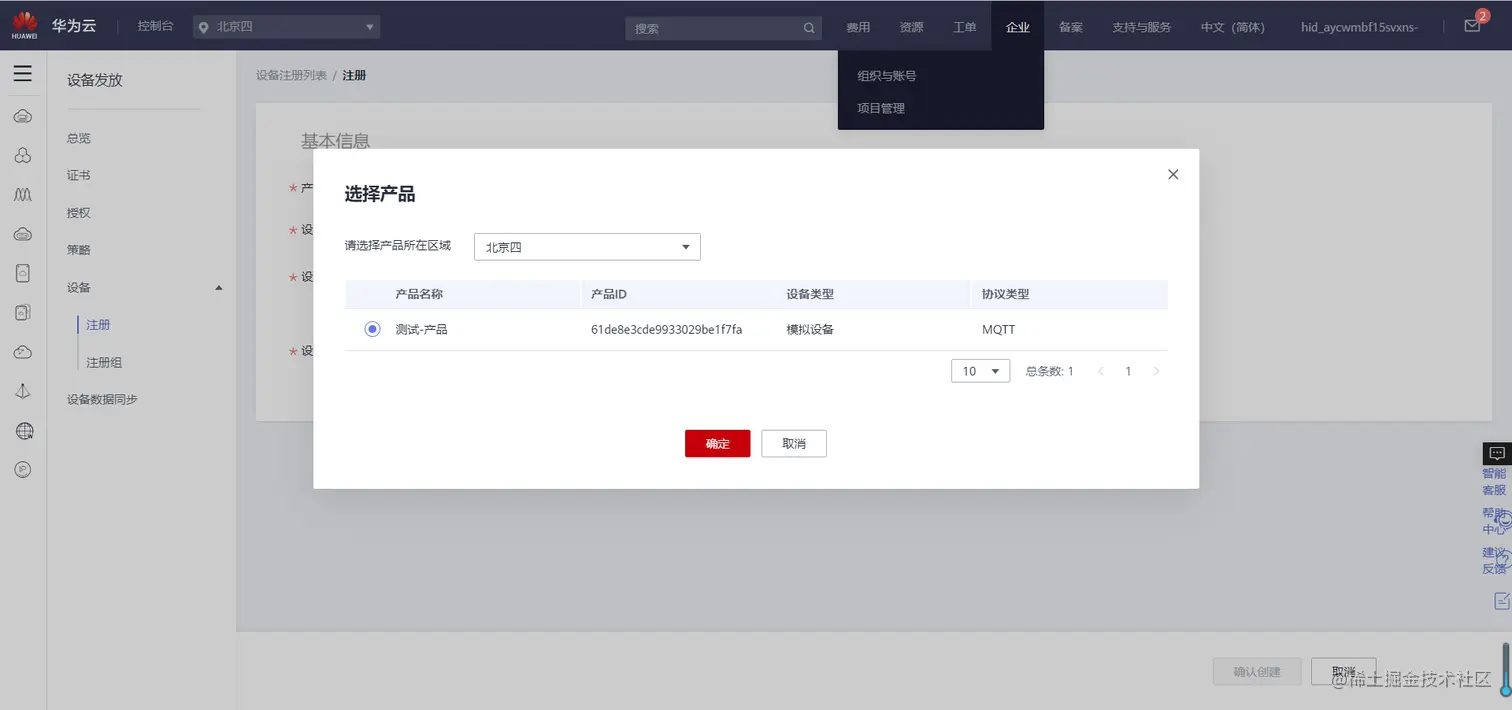Click the MQTT protocol cell
Viewport: 1512px width, 710px height.
(x=999, y=329)
